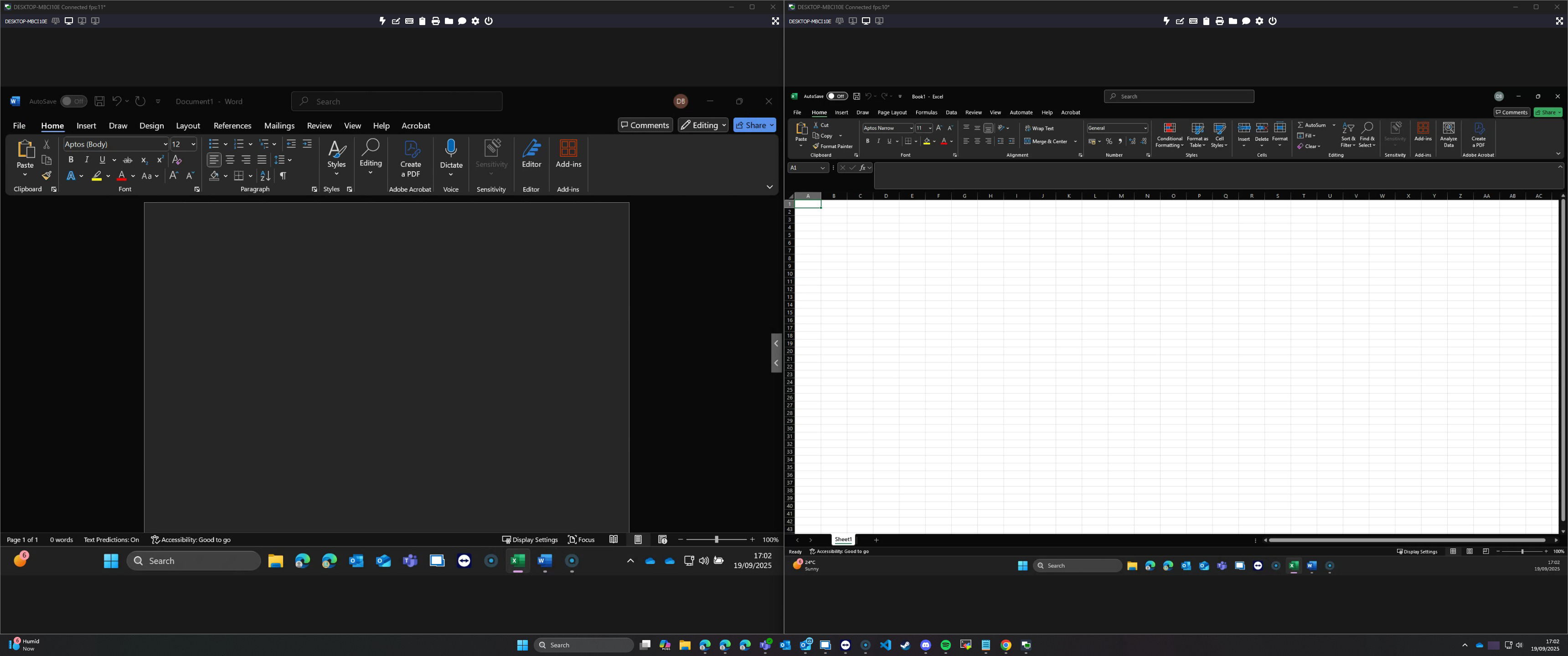Click the Share button in Word
This screenshot has width=1568, height=656.
tap(755, 125)
